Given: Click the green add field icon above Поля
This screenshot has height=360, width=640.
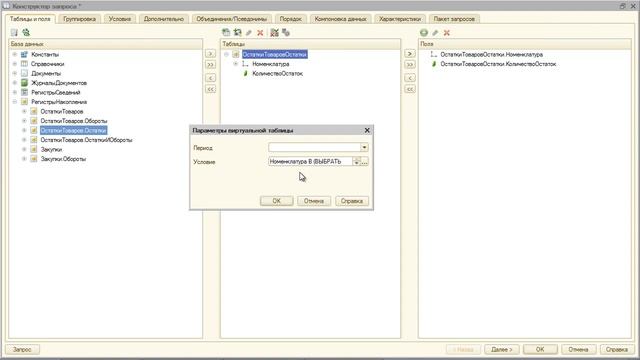Looking at the screenshot, I should point(424,33).
